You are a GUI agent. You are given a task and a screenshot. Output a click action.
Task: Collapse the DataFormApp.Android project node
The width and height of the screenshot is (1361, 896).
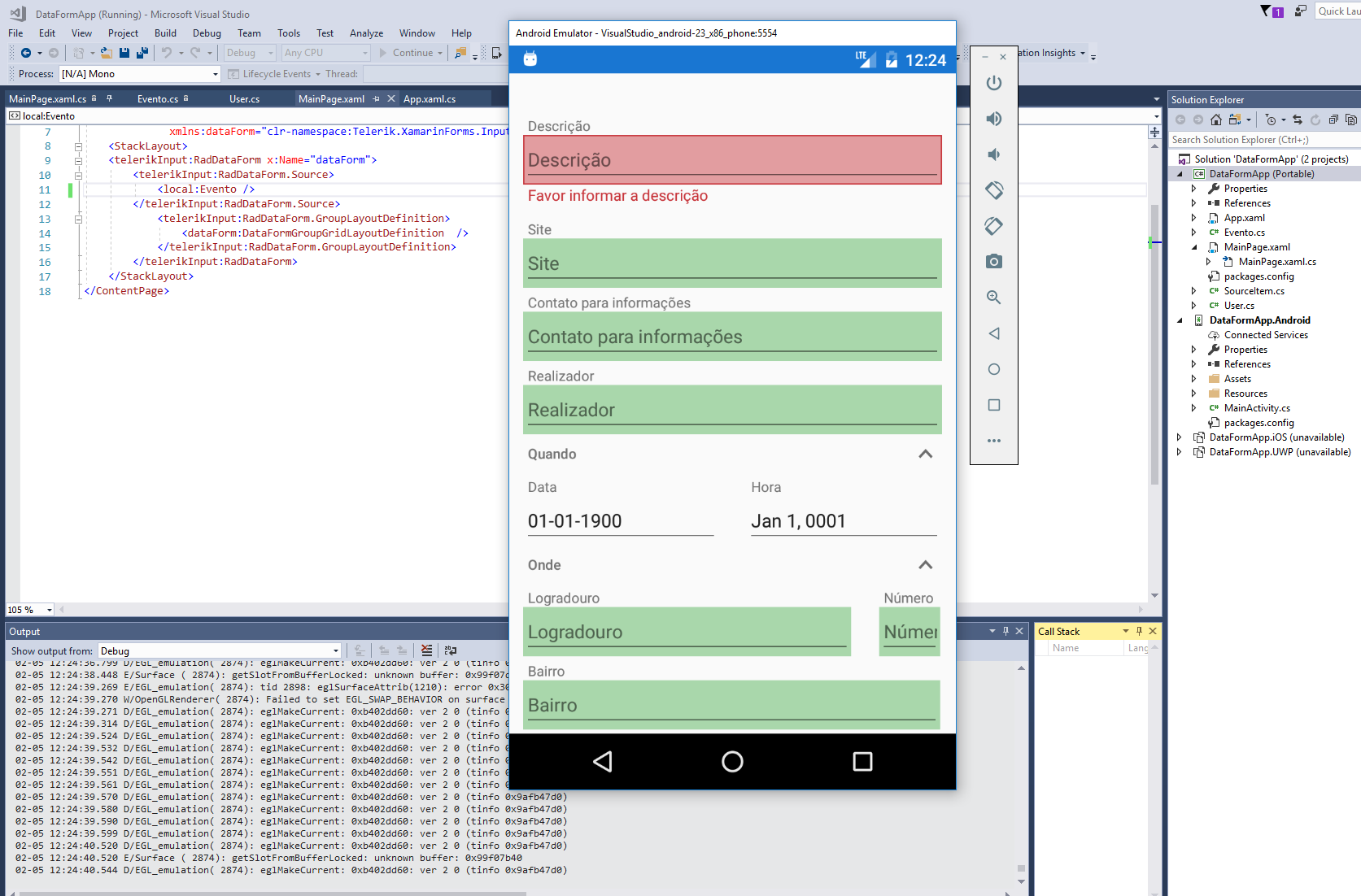pyautogui.click(x=1180, y=320)
